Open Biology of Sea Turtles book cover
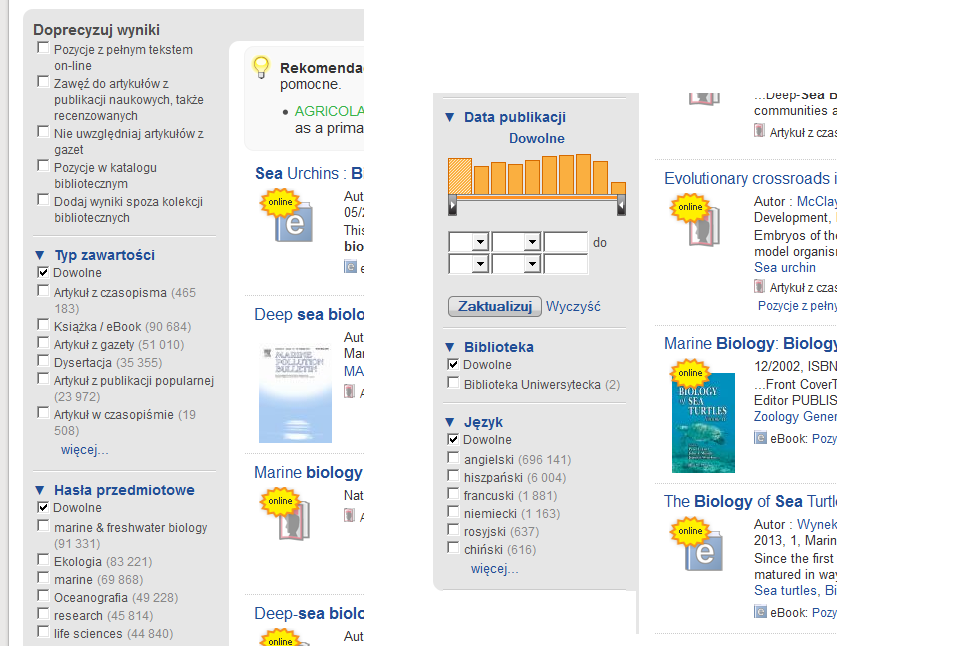This screenshot has height=653, width=958. [x=703, y=423]
